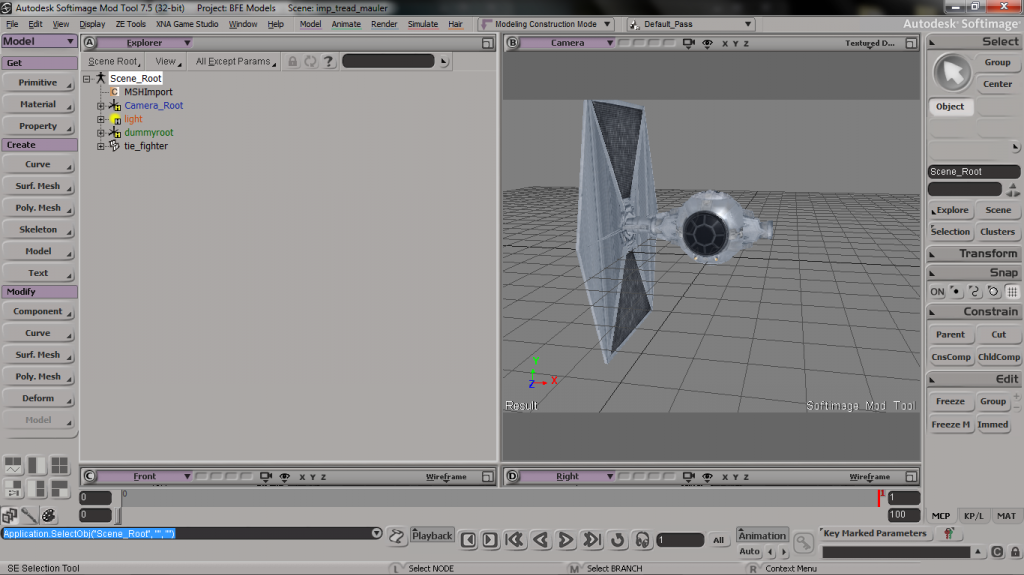
Task: Go to the first frame
Action: [x=515, y=540]
